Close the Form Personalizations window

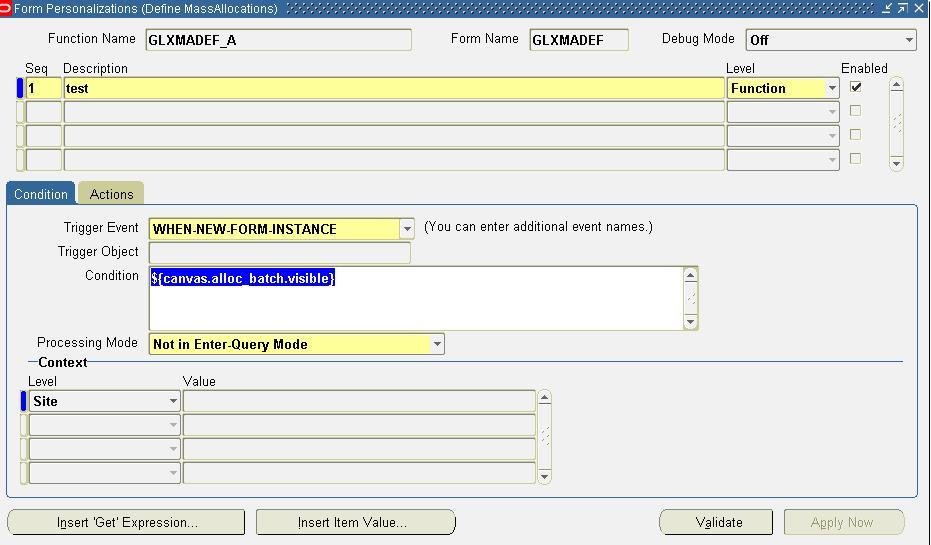click(919, 8)
